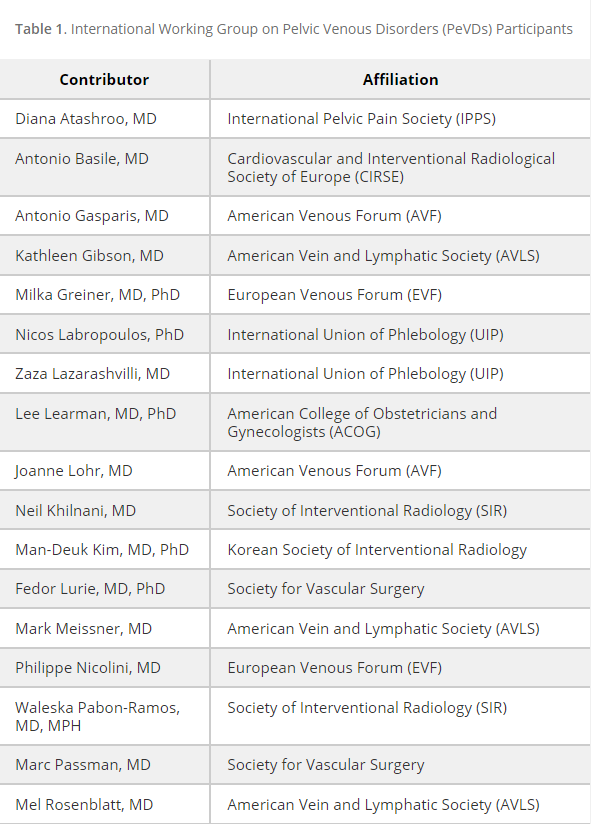This screenshot has width=591, height=824.
Task: Click the ACOG affiliation cell
Action: coord(400,423)
